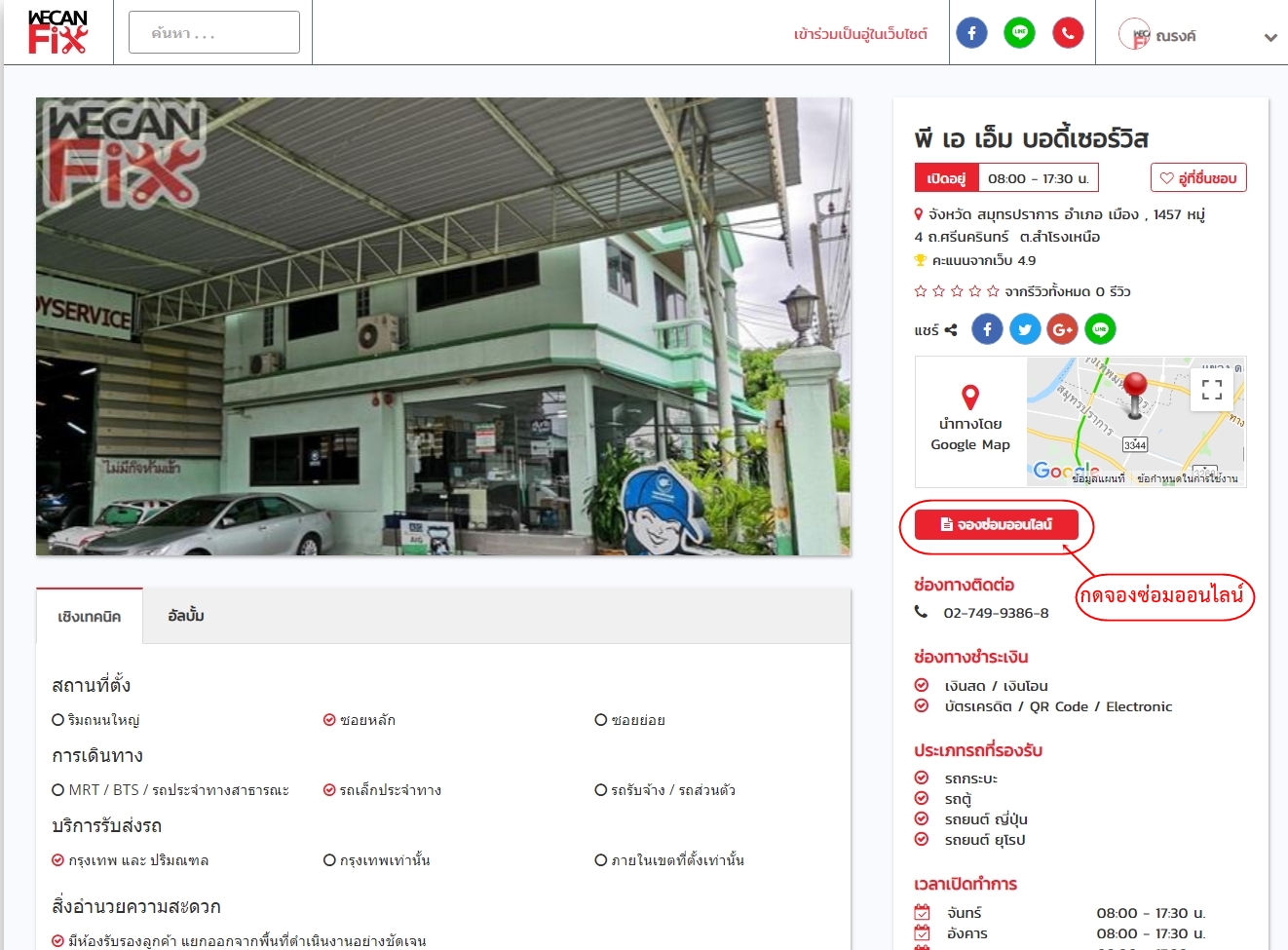Viewport: 1288px width, 950px height.
Task: Click the รถยนต์ ยุโรป check icon
Action: (922, 839)
